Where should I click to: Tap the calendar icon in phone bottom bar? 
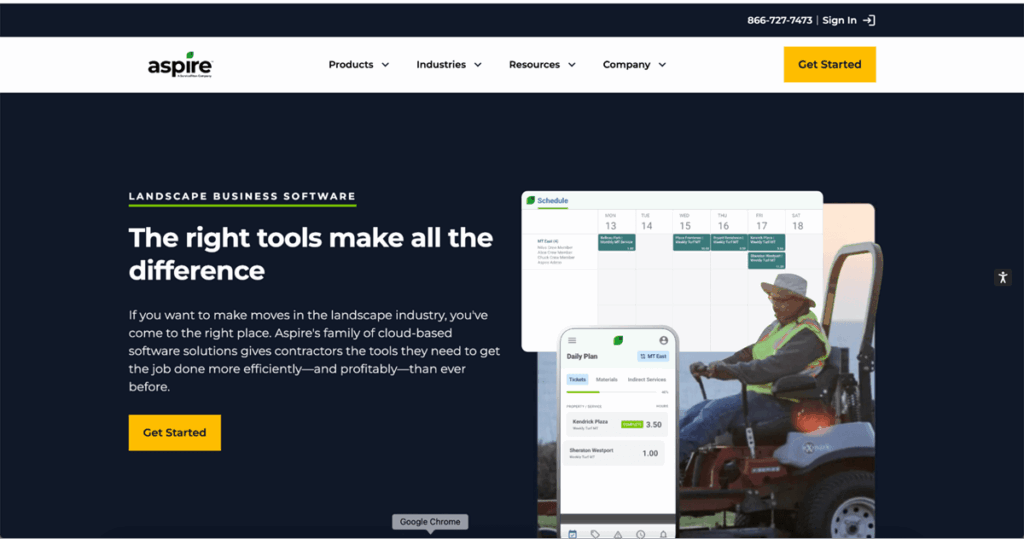pos(572,534)
